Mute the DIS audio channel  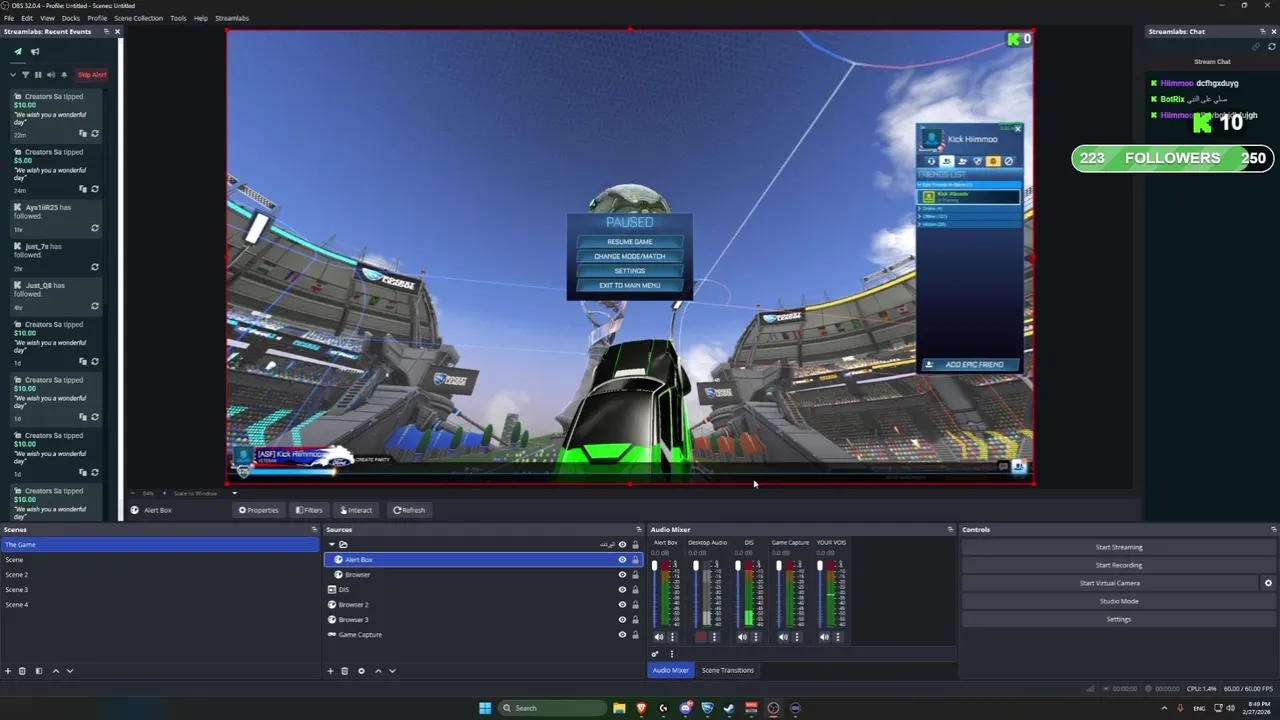point(742,637)
